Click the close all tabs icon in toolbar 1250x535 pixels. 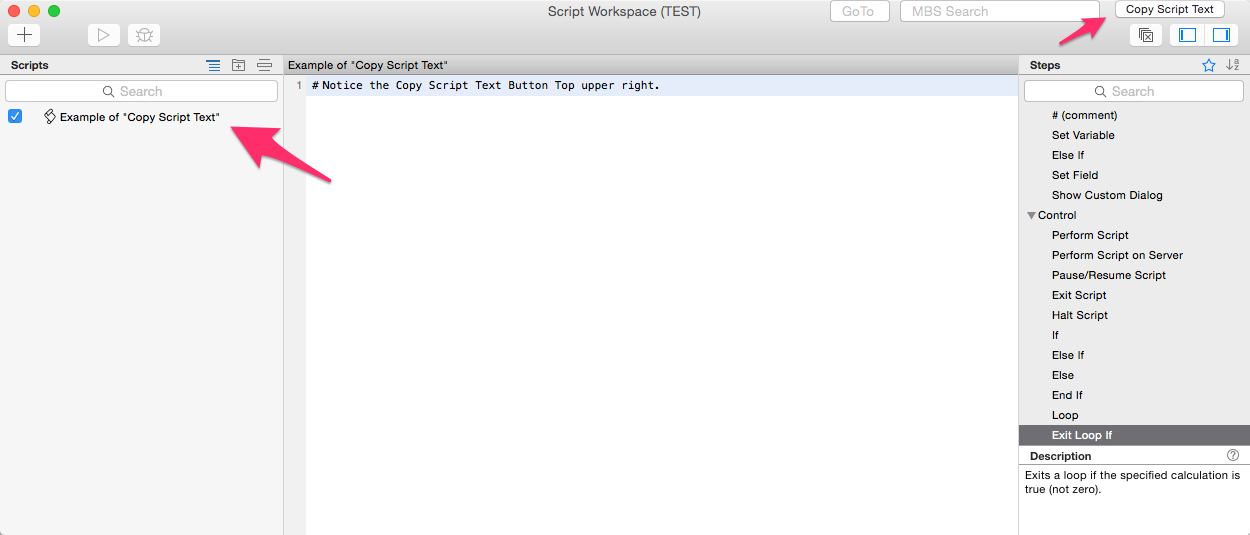[1146, 35]
